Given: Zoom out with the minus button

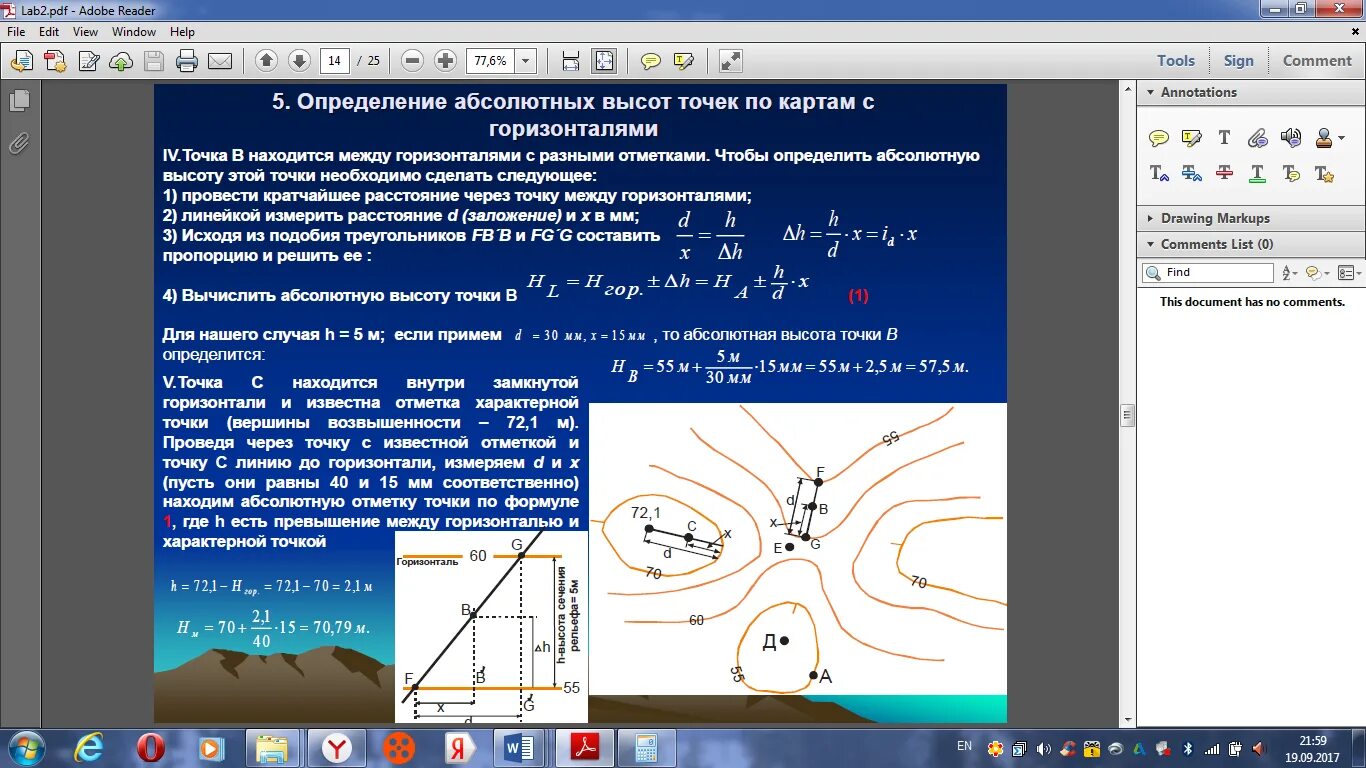Looking at the screenshot, I should 412,61.
